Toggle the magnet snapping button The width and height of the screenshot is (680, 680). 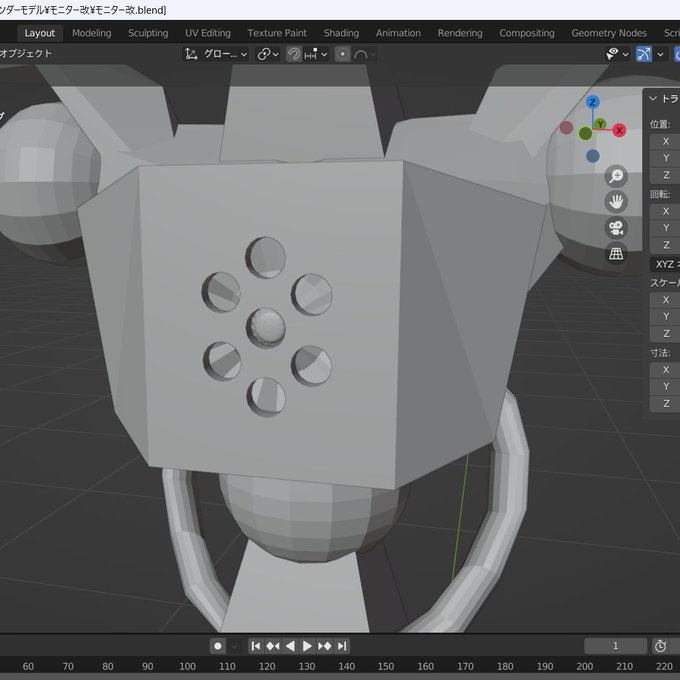294,54
